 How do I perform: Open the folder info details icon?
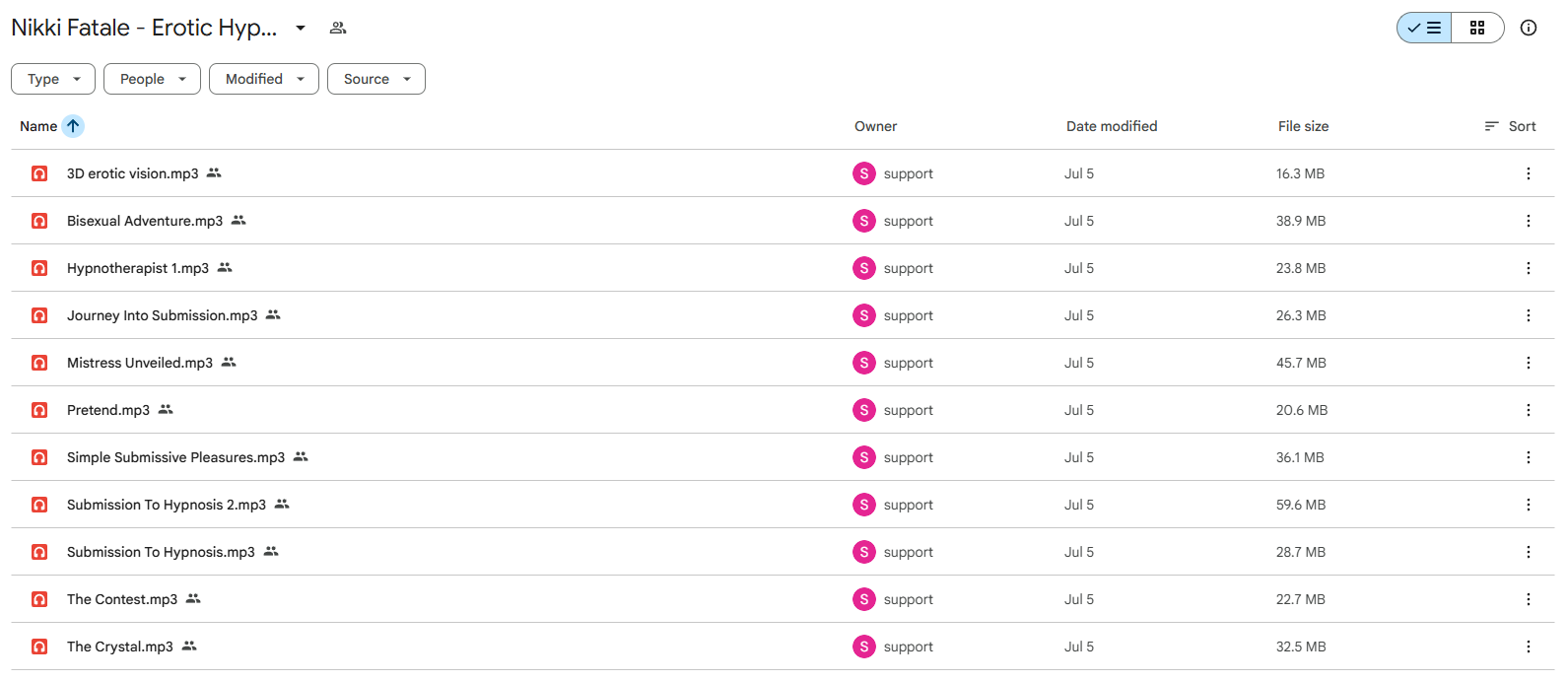pyautogui.click(x=1529, y=28)
